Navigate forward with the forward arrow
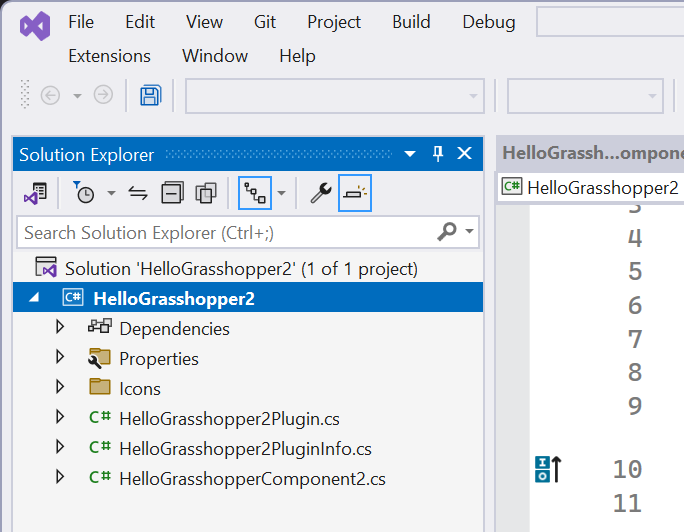 click(103, 95)
